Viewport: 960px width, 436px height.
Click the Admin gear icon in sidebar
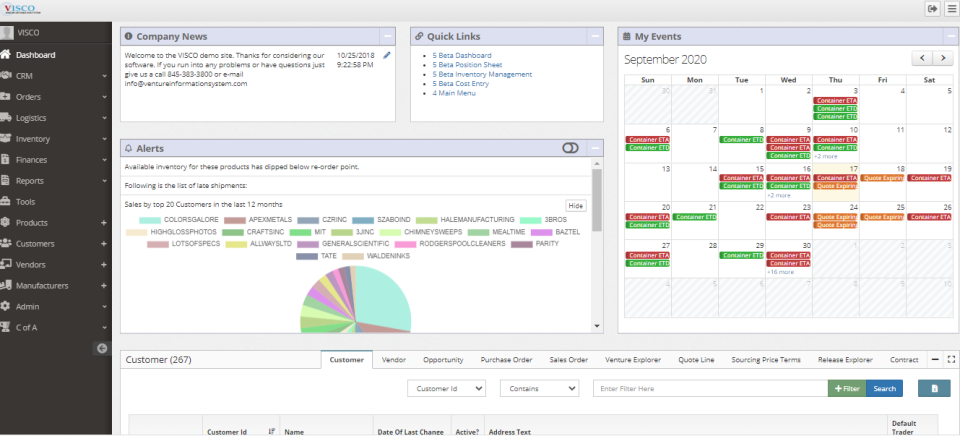(x=6, y=306)
